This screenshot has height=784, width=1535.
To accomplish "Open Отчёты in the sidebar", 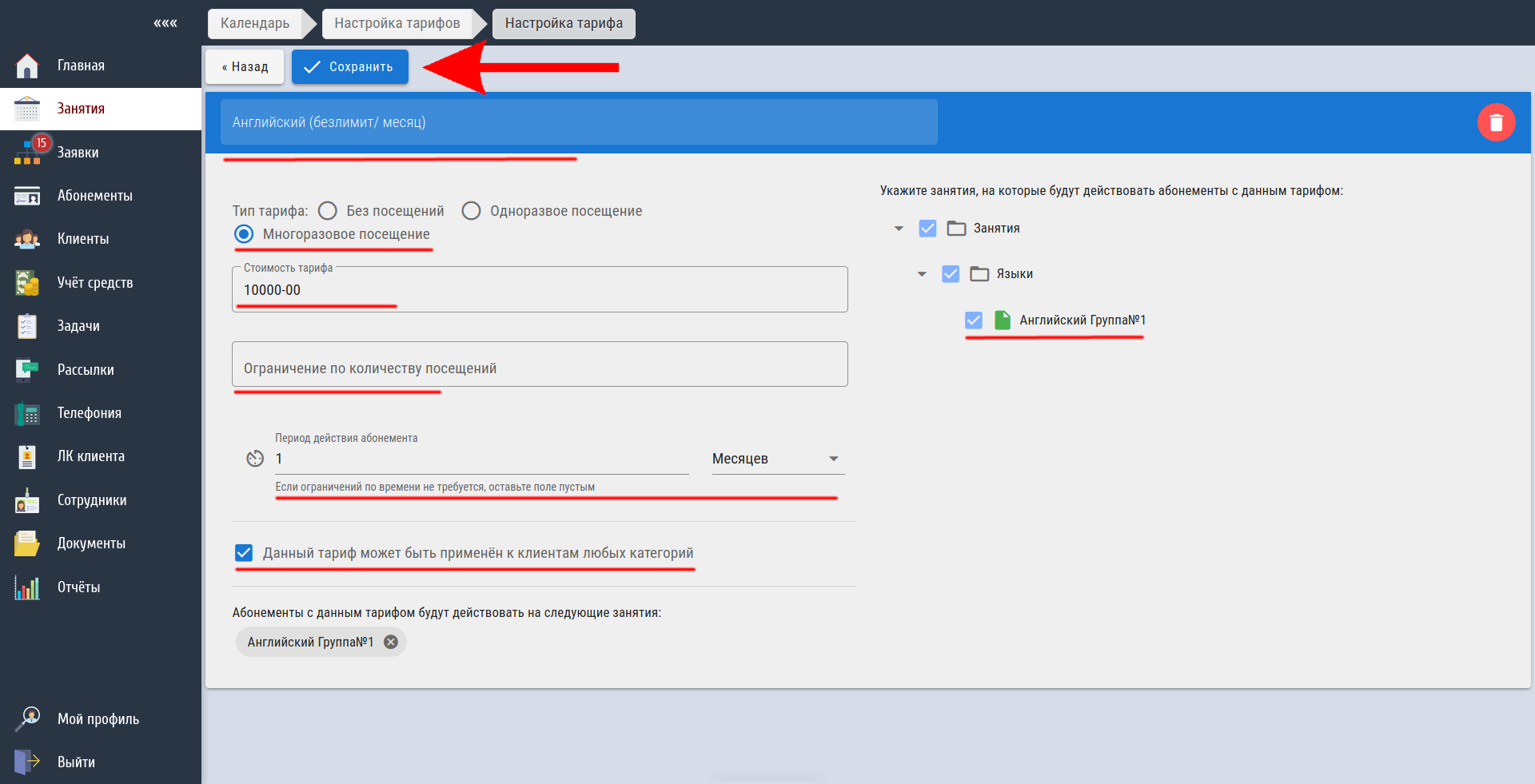I will 101,587.
